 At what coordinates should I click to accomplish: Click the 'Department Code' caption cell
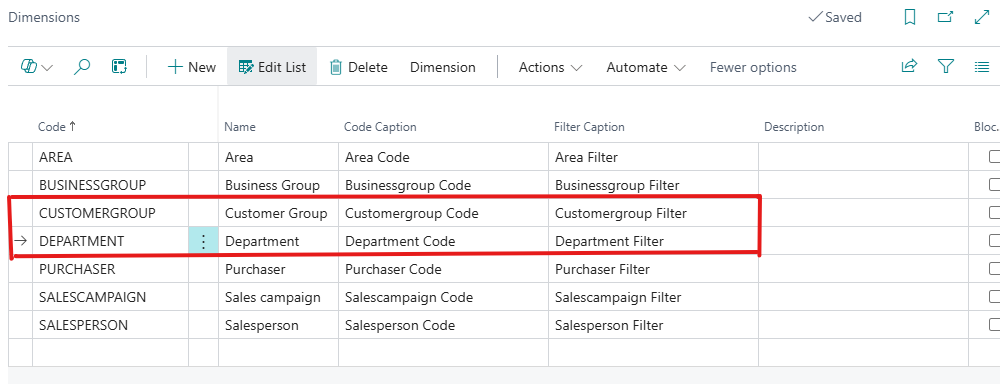tap(444, 241)
